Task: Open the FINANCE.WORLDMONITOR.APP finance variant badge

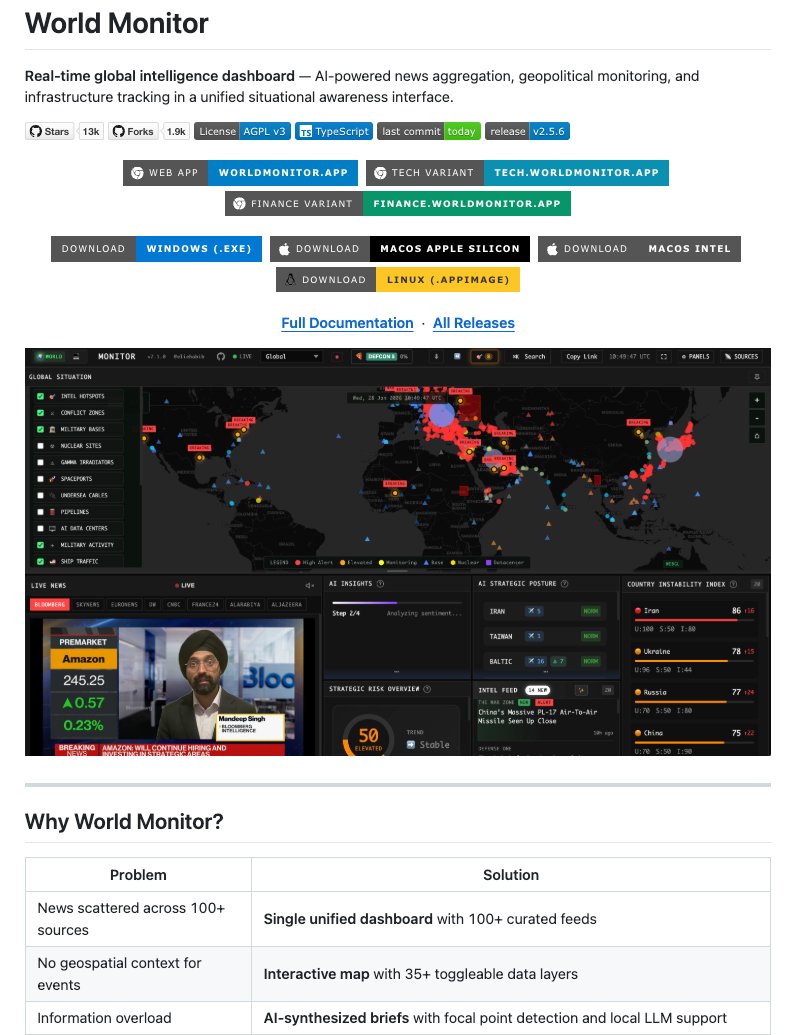Action: 397,204
